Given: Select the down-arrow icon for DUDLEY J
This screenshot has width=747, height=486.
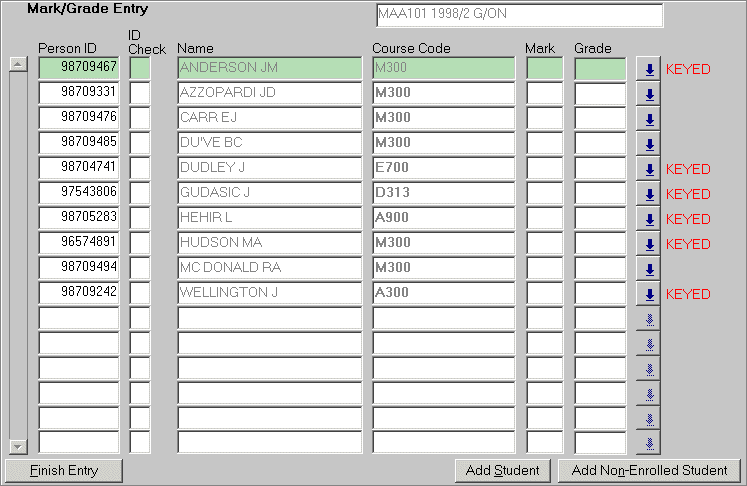Looking at the screenshot, I should (x=649, y=169).
